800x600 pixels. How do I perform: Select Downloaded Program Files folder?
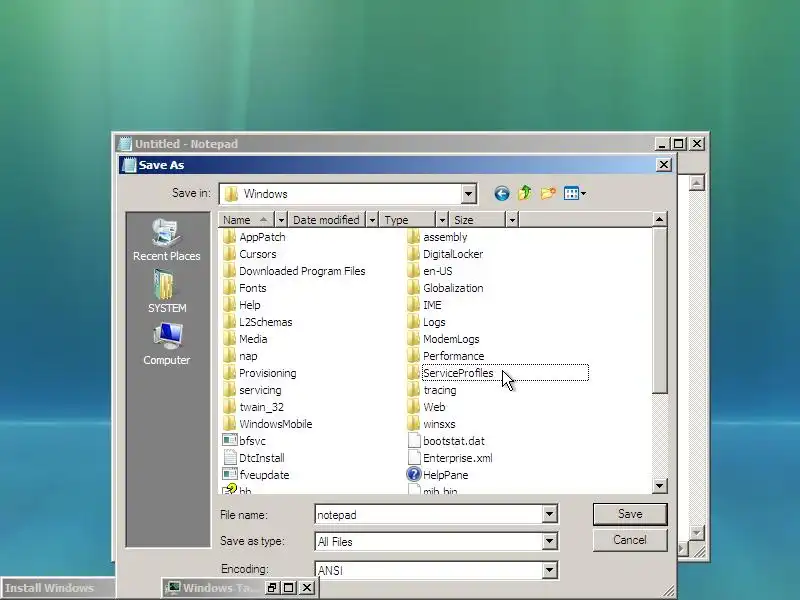(294, 271)
